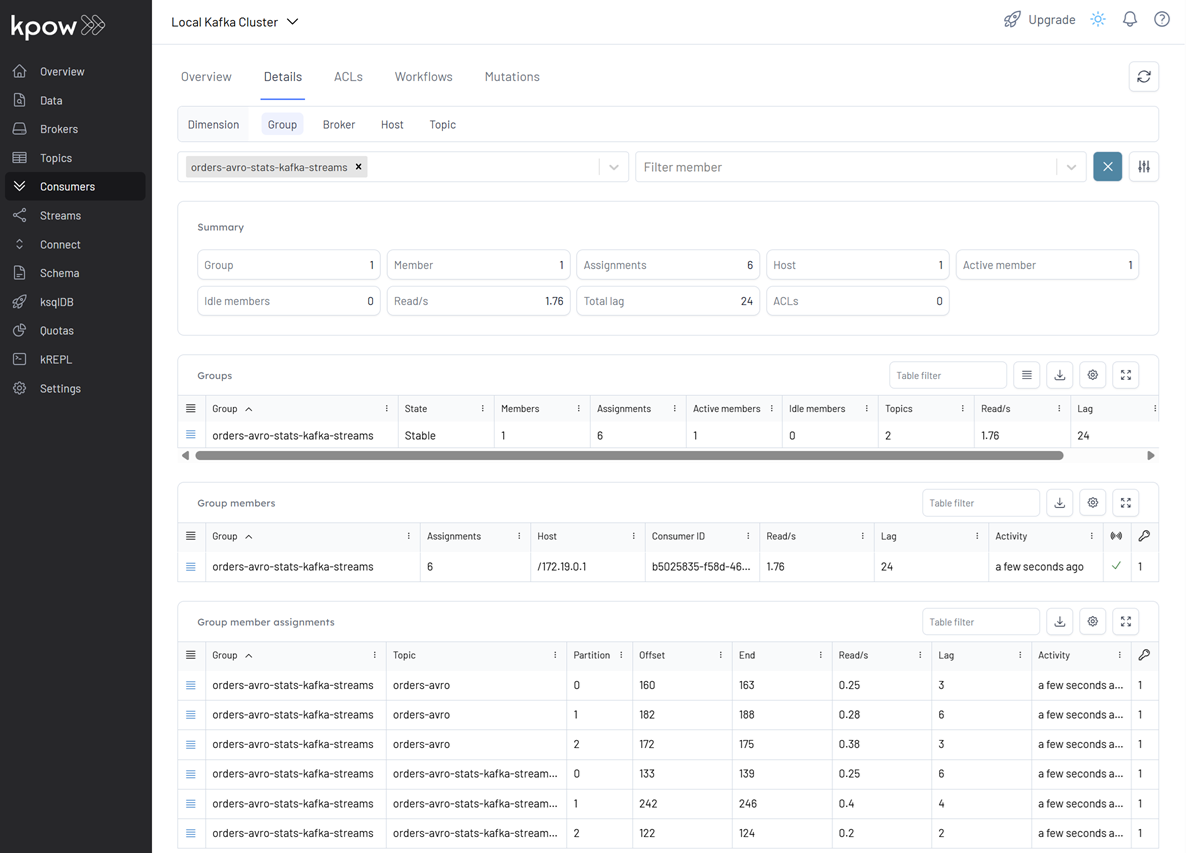Click the kpow logo
1186x853 pixels.
tap(57, 26)
